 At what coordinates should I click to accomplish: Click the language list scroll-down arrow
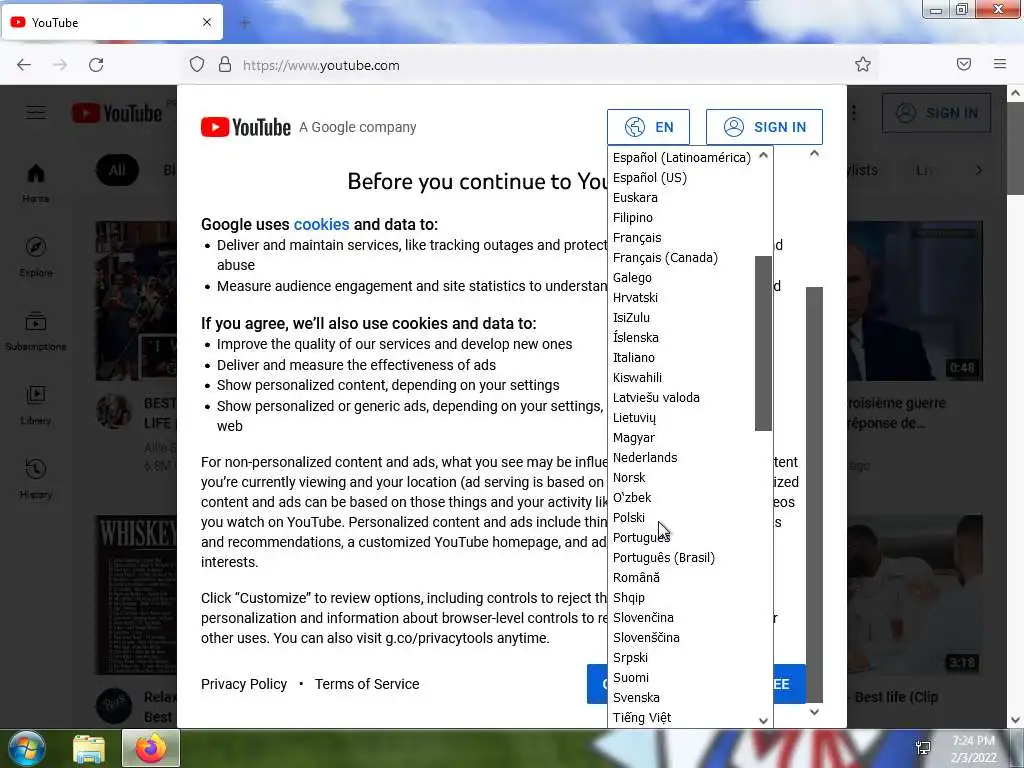coord(763,720)
